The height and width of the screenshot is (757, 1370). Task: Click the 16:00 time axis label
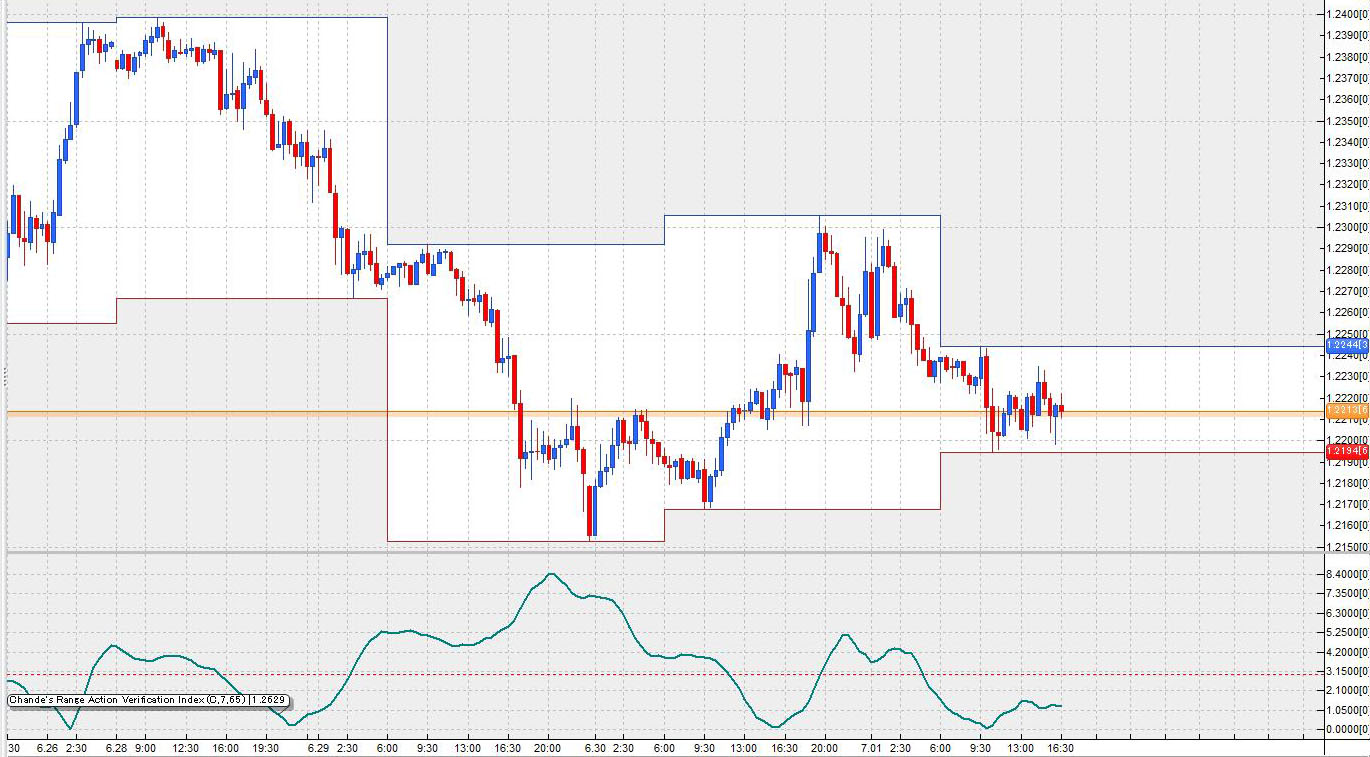226,748
